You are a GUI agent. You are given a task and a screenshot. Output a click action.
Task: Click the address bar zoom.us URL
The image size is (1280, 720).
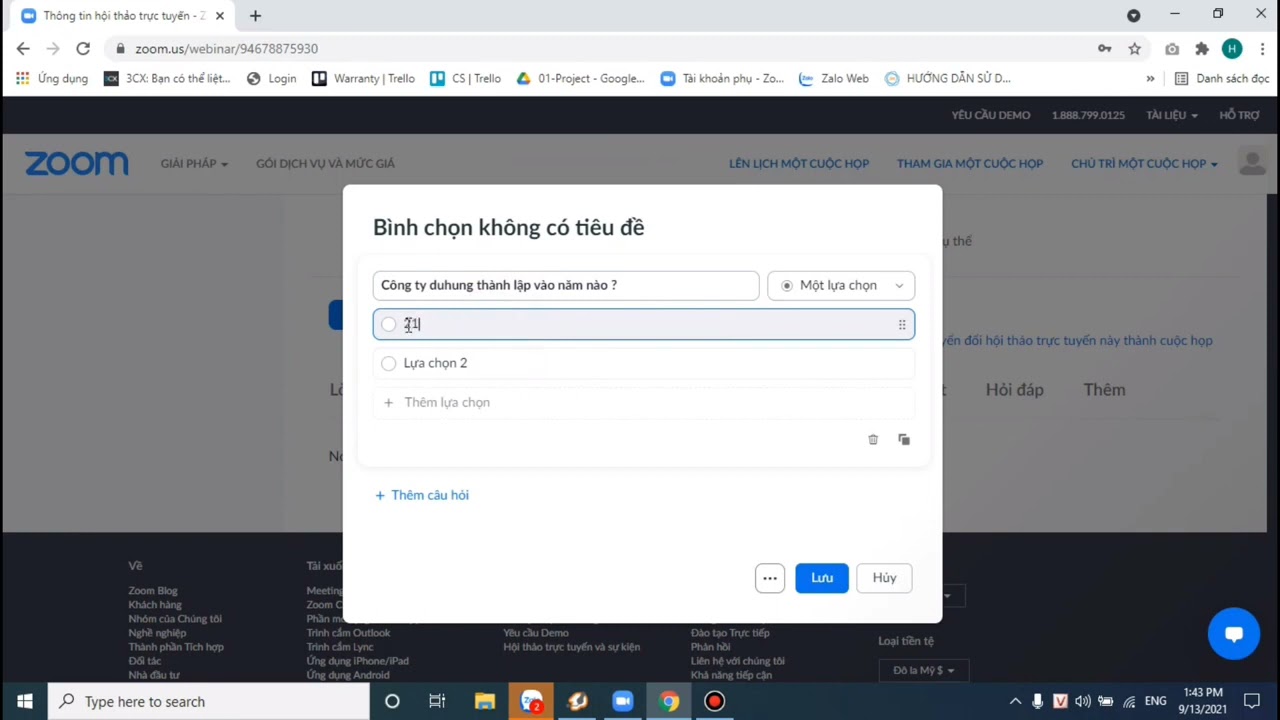[227, 48]
